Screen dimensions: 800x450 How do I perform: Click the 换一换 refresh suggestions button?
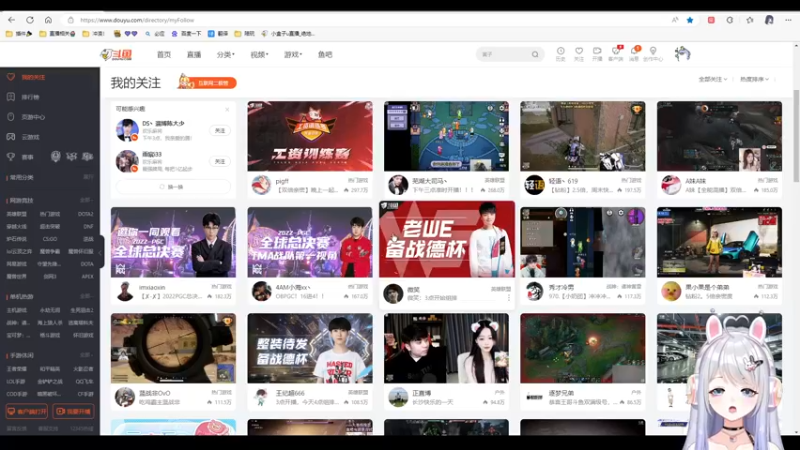coord(173,187)
